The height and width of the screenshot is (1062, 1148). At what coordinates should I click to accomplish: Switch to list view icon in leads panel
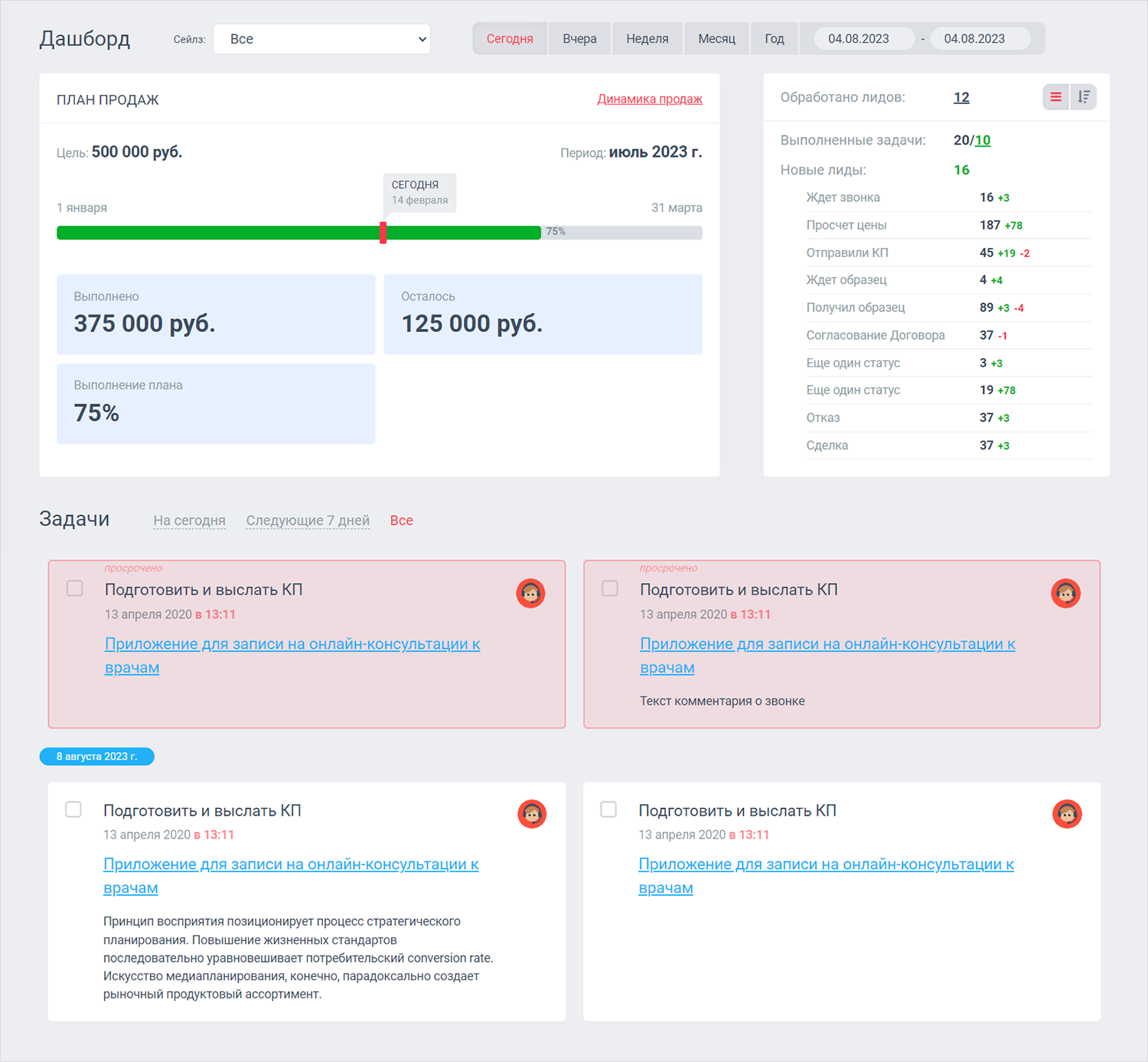1055,97
